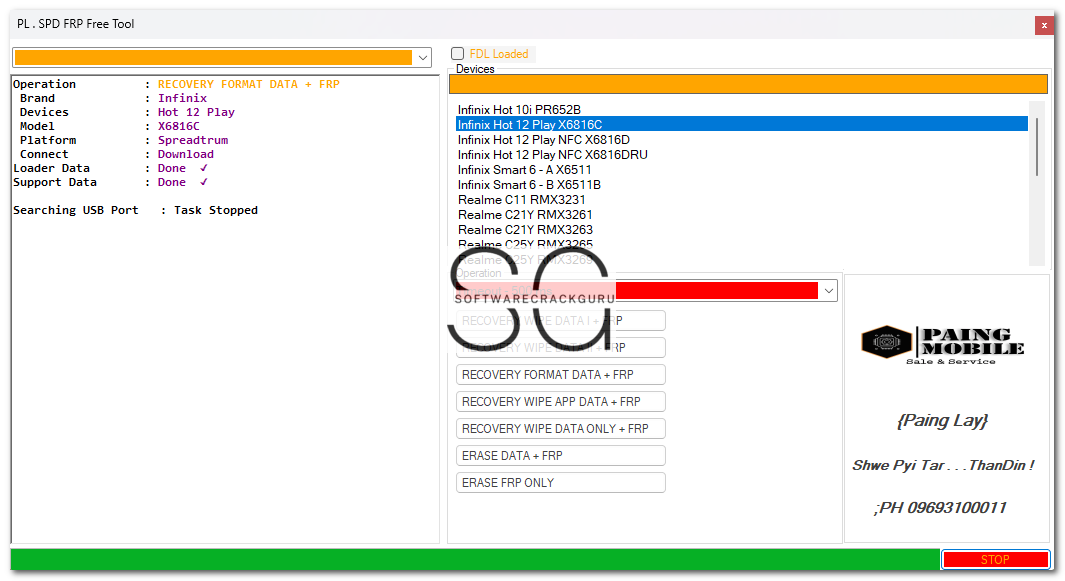Click the red STOP button
Image resolution: width=1065 pixels, height=581 pixels.
coord(995,559)
